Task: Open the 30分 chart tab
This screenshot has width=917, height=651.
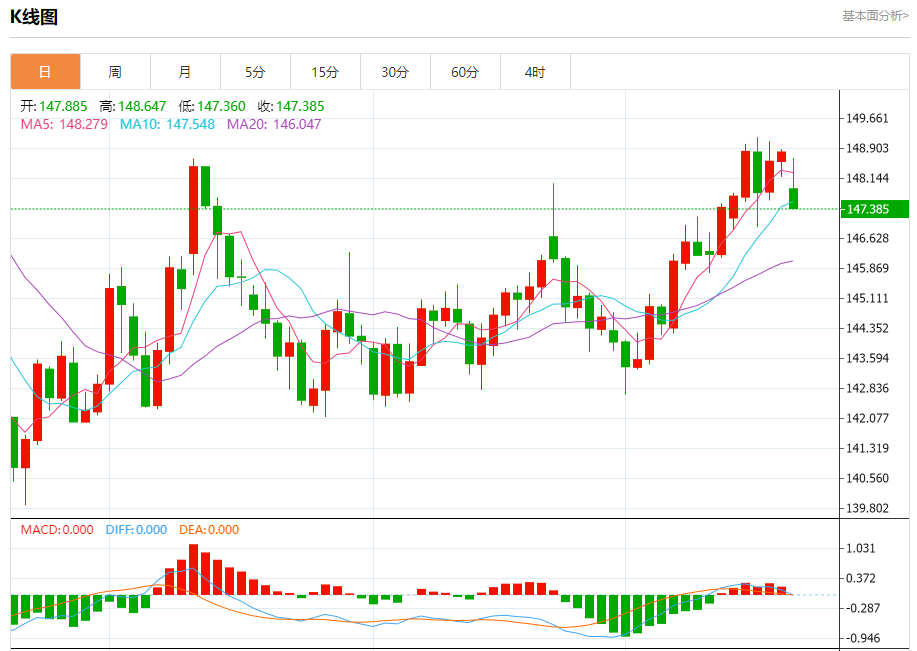Action: point(395,72)
